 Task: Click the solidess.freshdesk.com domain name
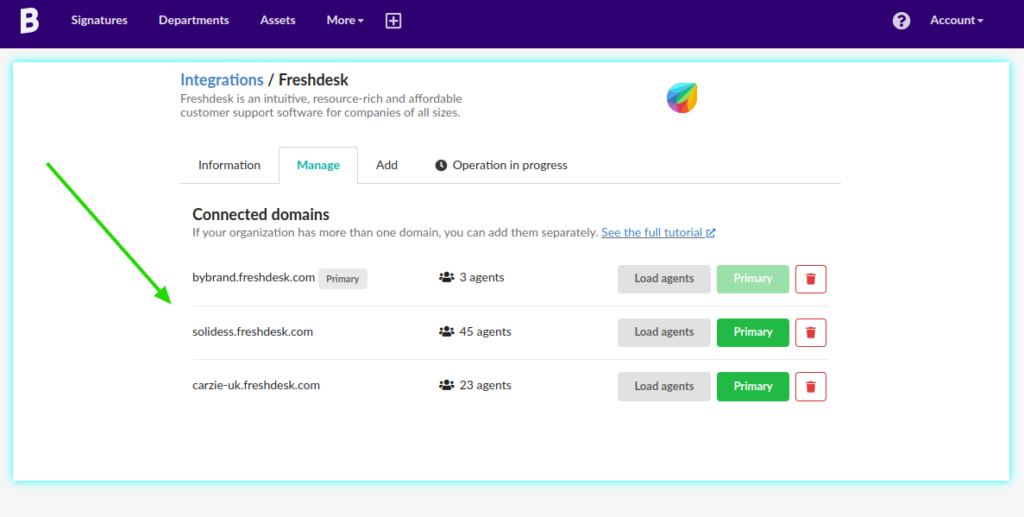tap(253, 332)
